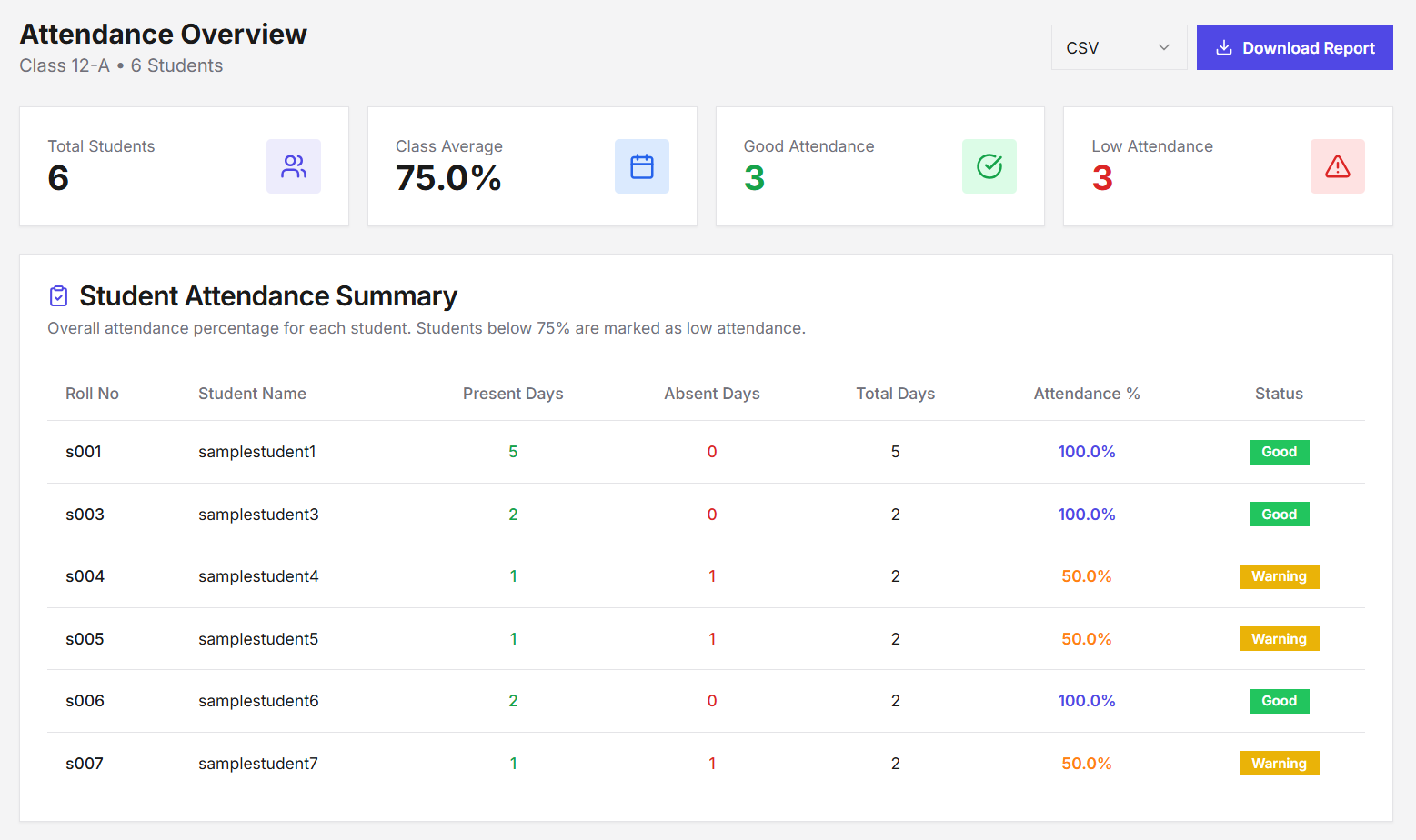Click the Roll No column header
The image size is (1416, 840).
click(x=92, y=393)
